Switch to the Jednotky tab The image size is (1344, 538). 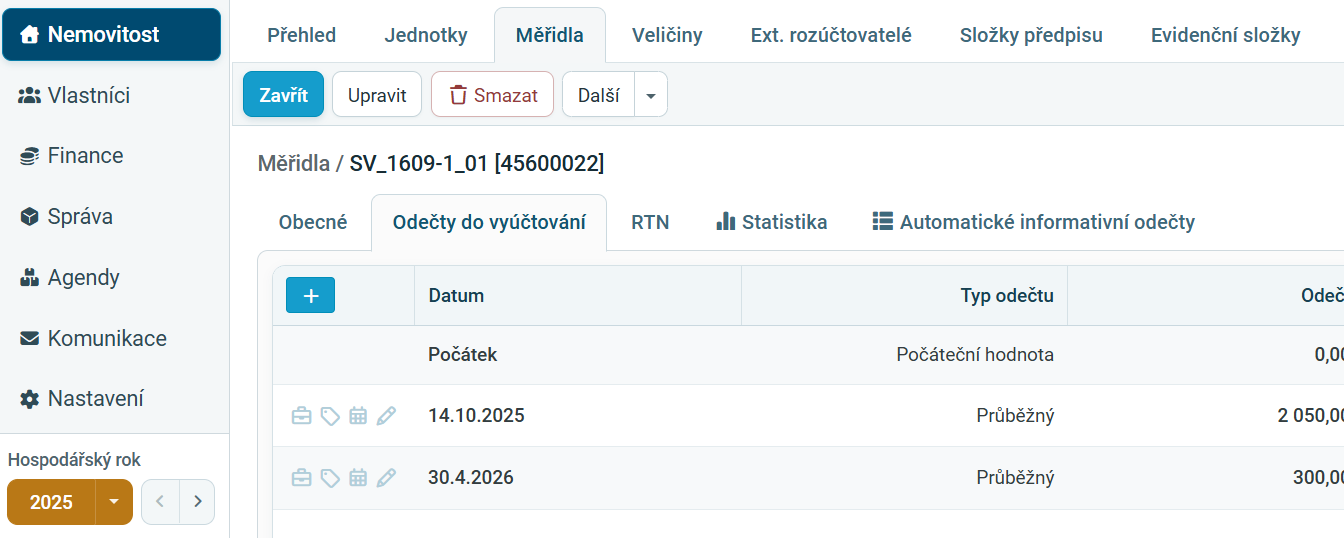pyautogui.click(x=426, y=35)
